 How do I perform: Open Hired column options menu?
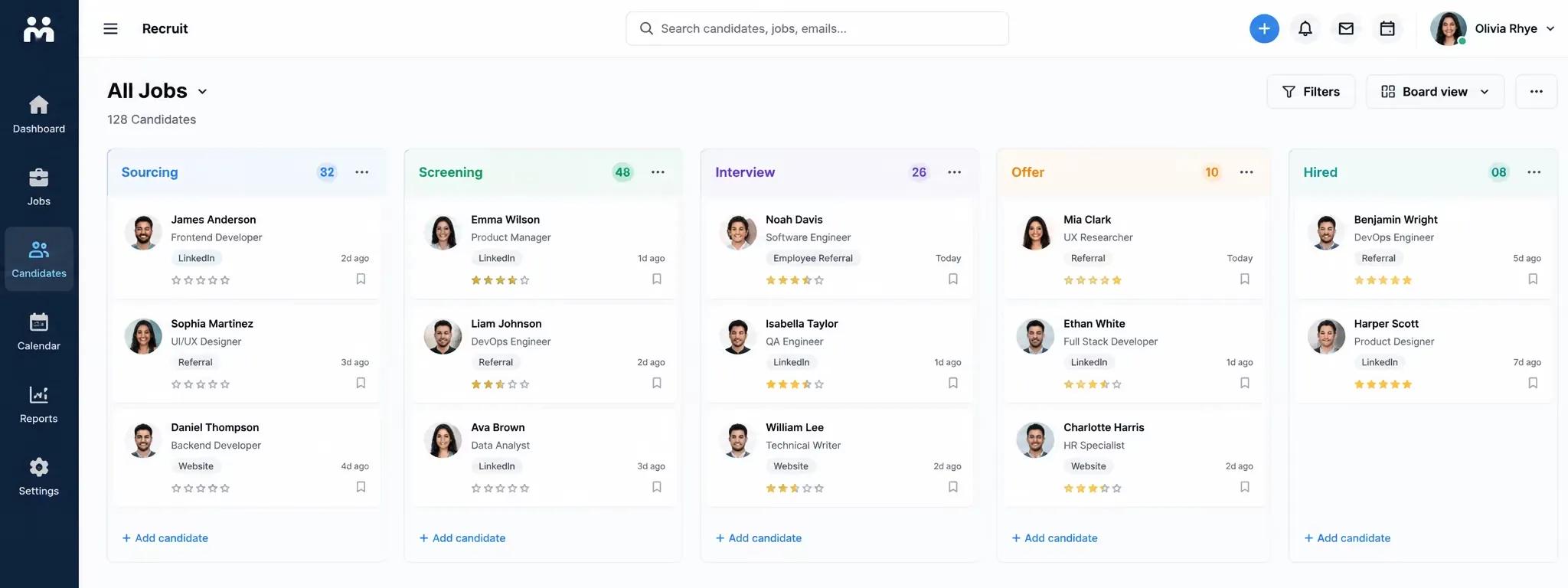(1534, 172)
